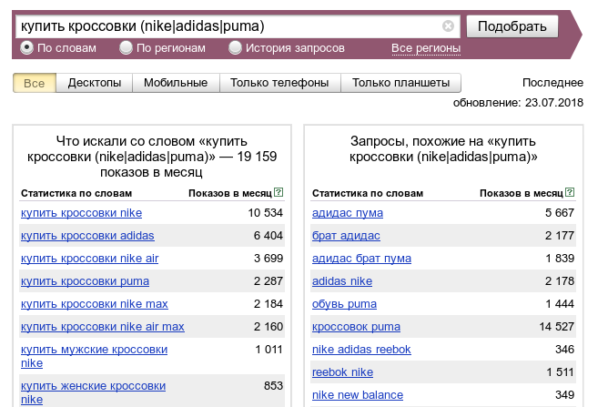608x407 pixels.
Task: Click the 2 287 impressions value
Action: [x=268, y=281]
